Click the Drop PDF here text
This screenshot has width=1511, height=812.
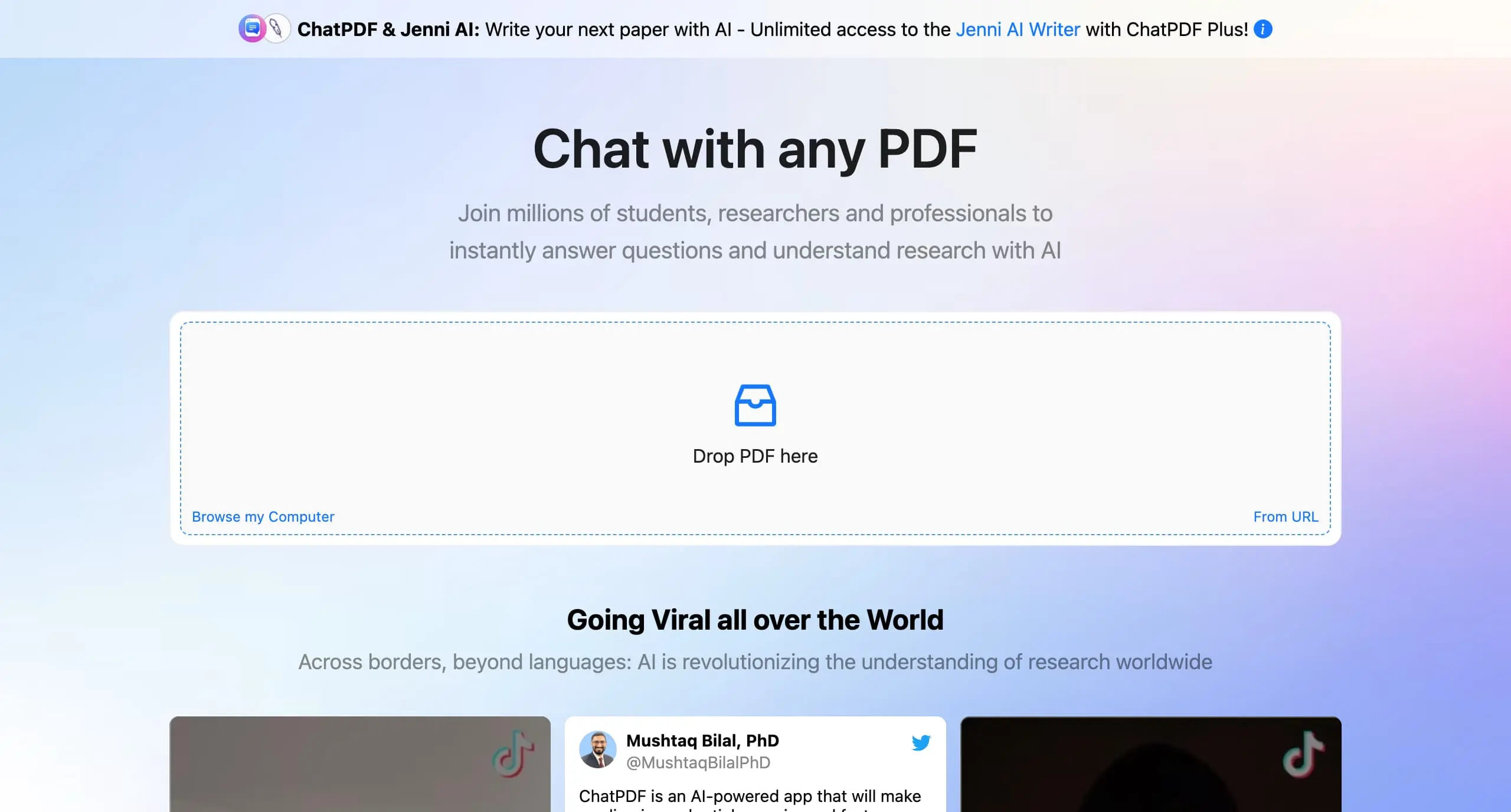755,456
